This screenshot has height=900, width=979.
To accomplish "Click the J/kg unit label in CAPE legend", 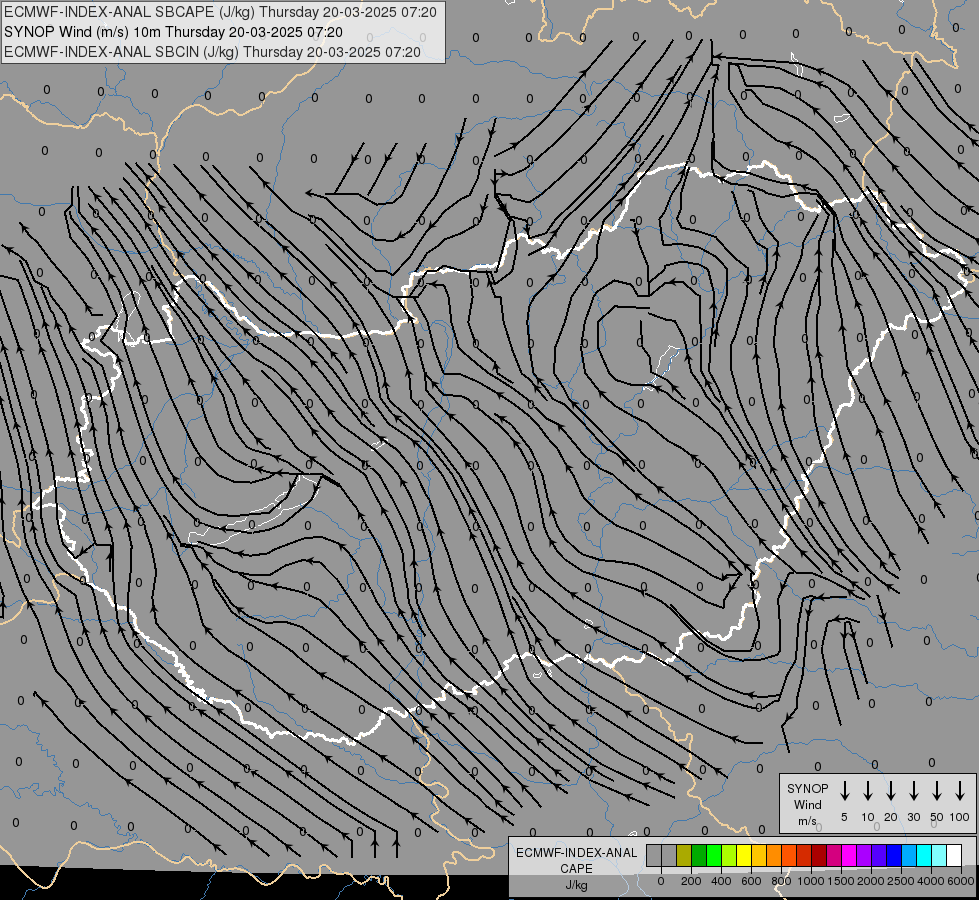I will (576, 885).
